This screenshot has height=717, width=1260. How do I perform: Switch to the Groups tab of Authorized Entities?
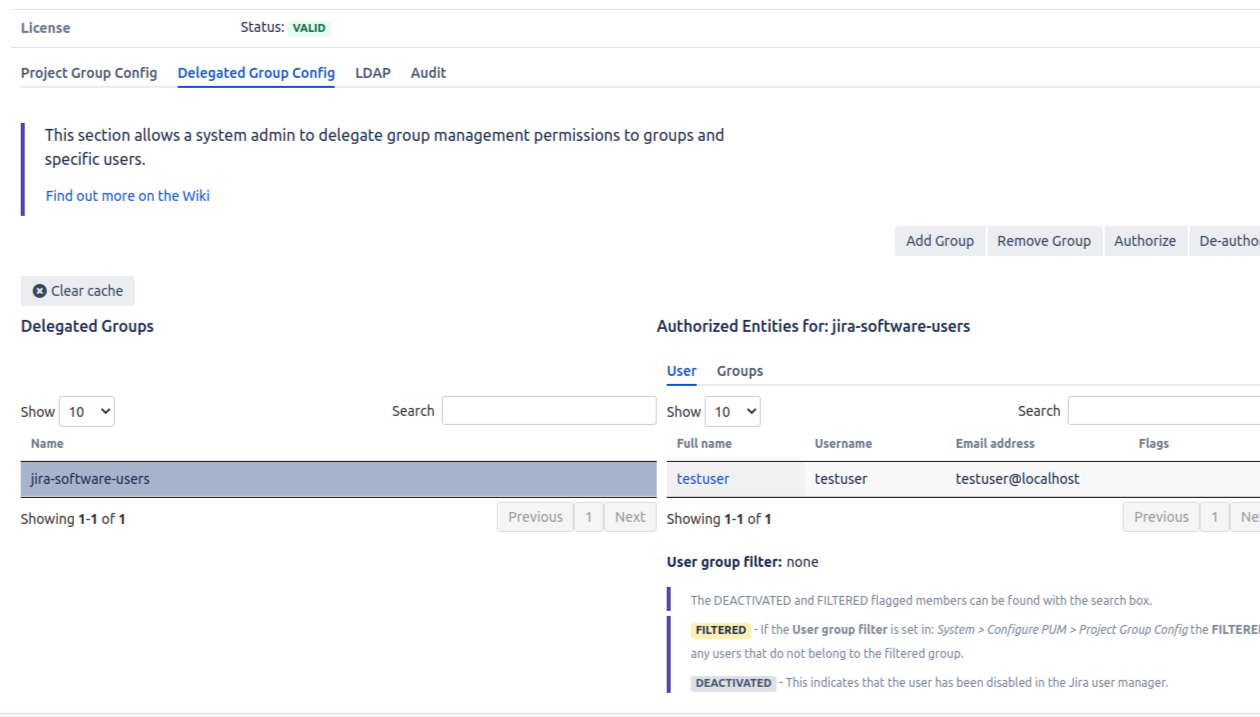tap(739, 371)
